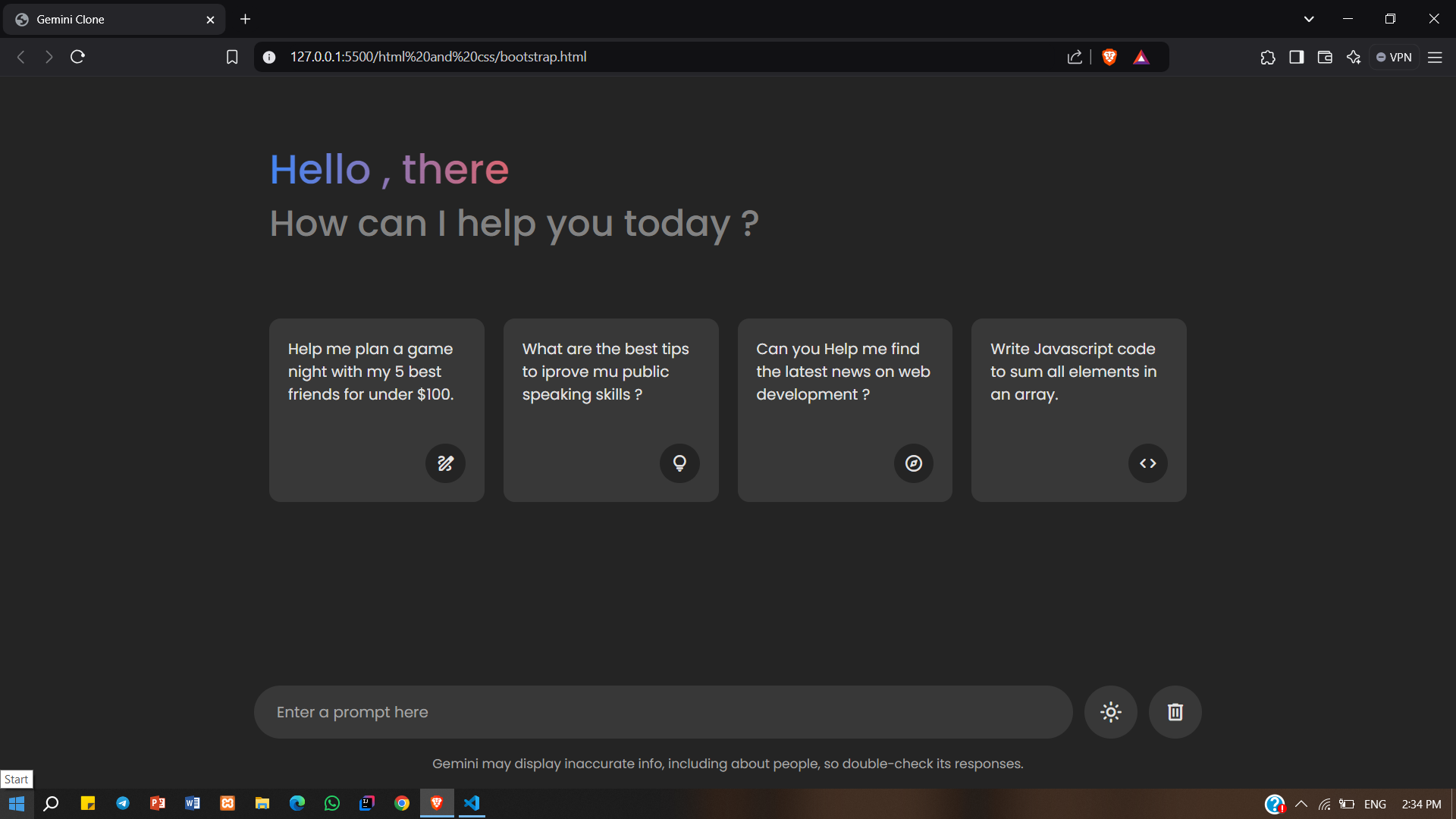Expand the tab search dropdown arrow
1456x819 pixels.
coord(1309,19)
